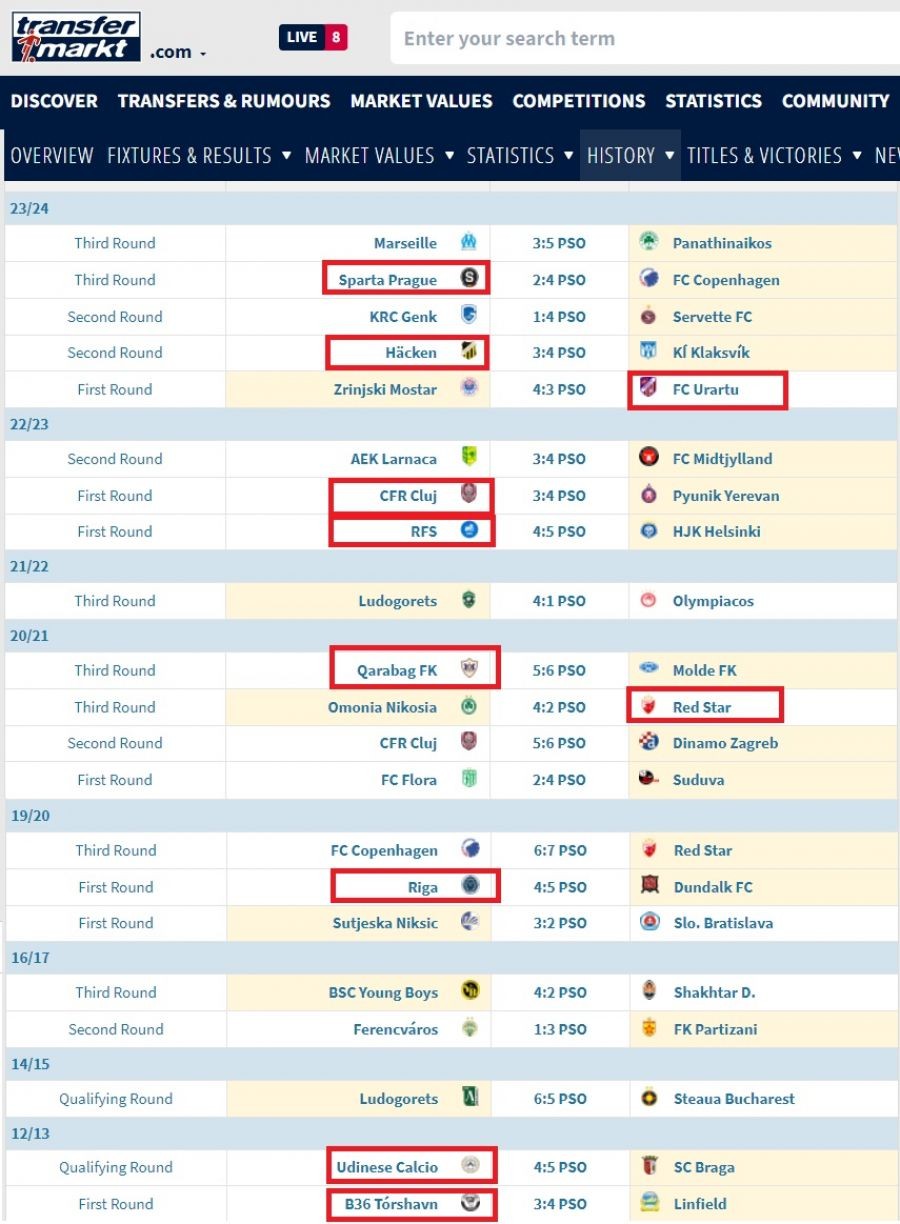The width and height of the screenshot is (900, 1224).
Task: Click the Sparta Prague club crest
Action: pos(469,279)
